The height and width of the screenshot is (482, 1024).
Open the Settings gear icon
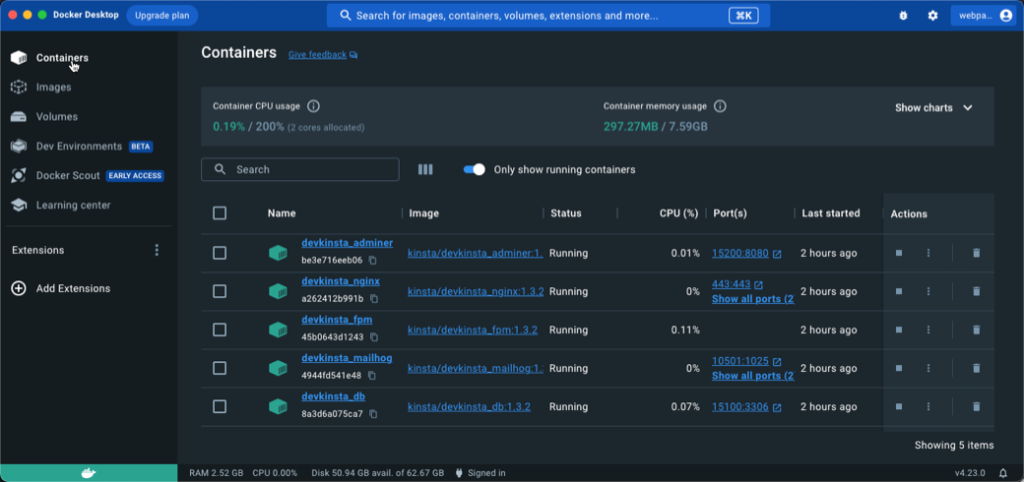(x=932, y=16)
